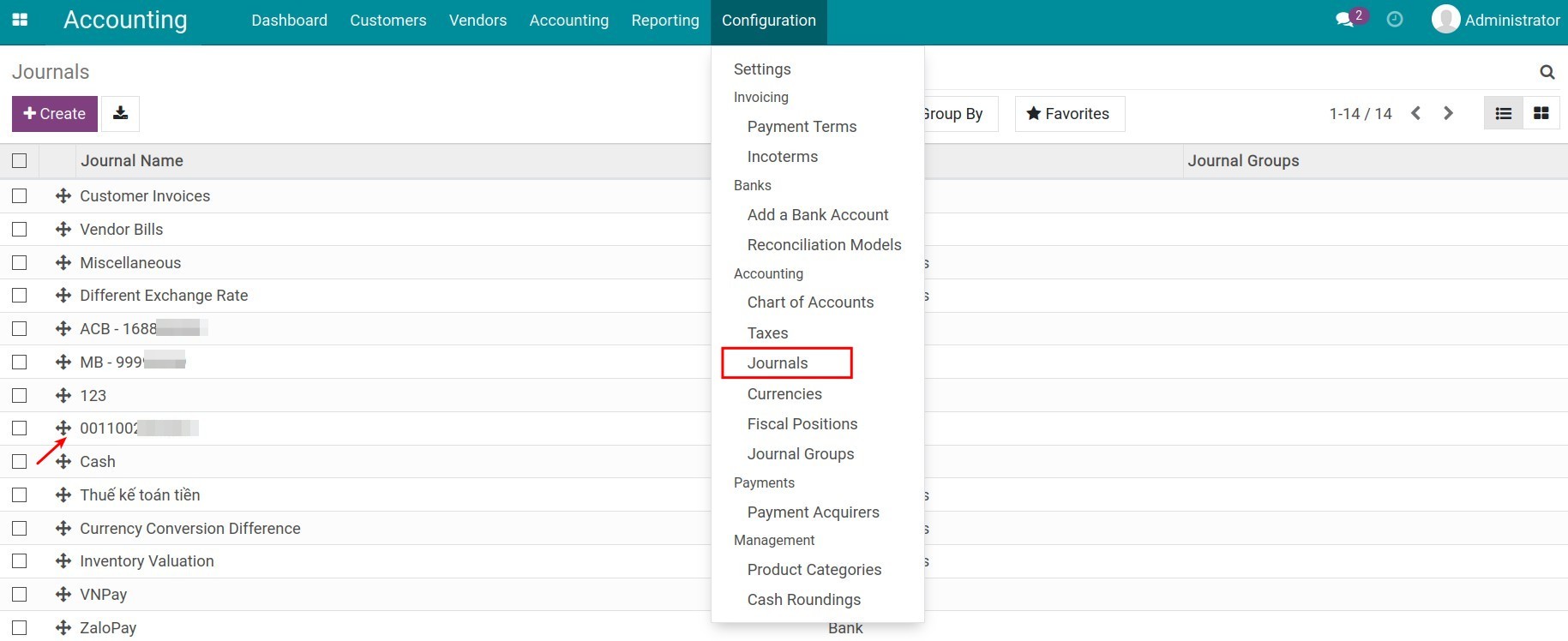Choose Chart of Accounts menu entry
Viewport: 1568px width, 641px height.
coord(810,303)
